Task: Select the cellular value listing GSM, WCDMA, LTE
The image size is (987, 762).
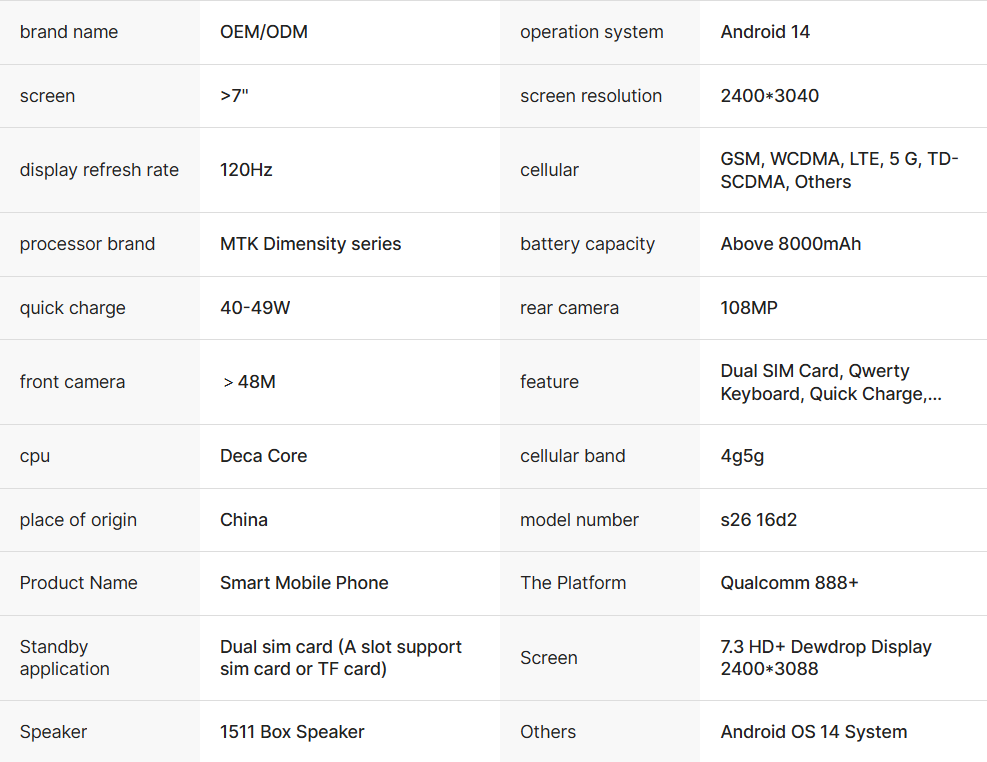Action: [x=838, y=170]
